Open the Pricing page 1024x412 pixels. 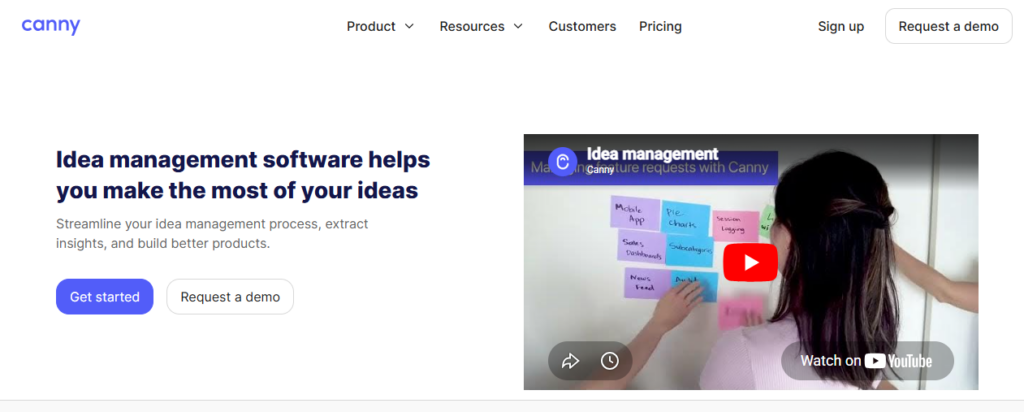(660, 27)
